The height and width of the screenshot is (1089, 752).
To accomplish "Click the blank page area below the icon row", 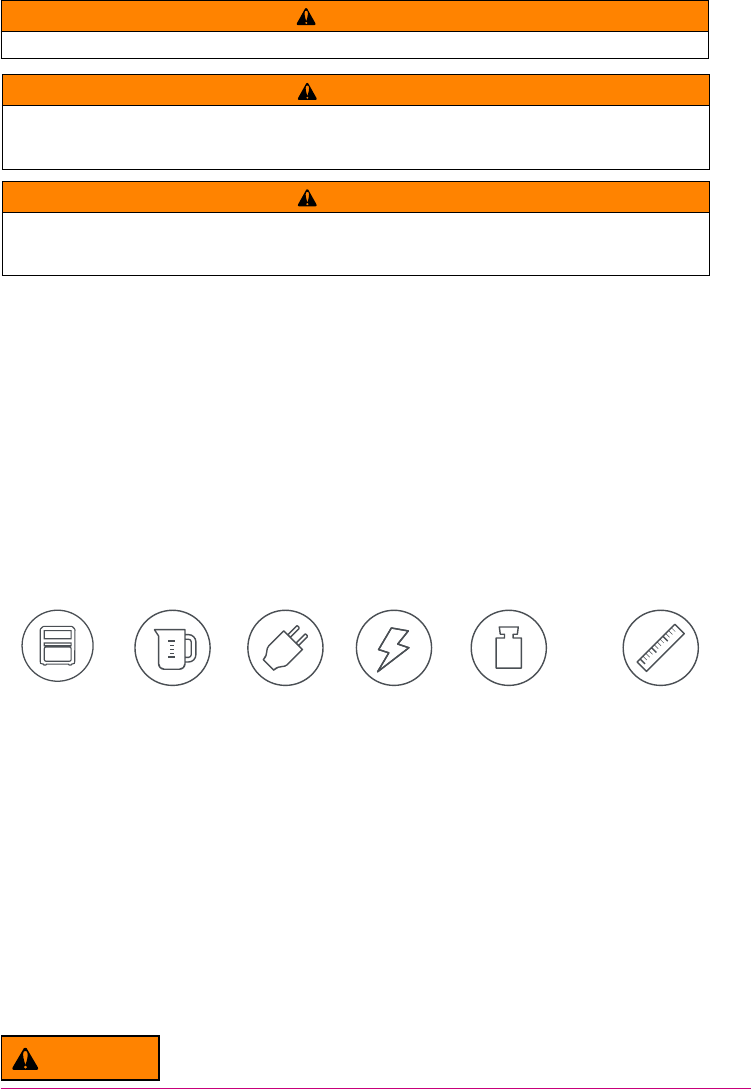I will [376, 858].
